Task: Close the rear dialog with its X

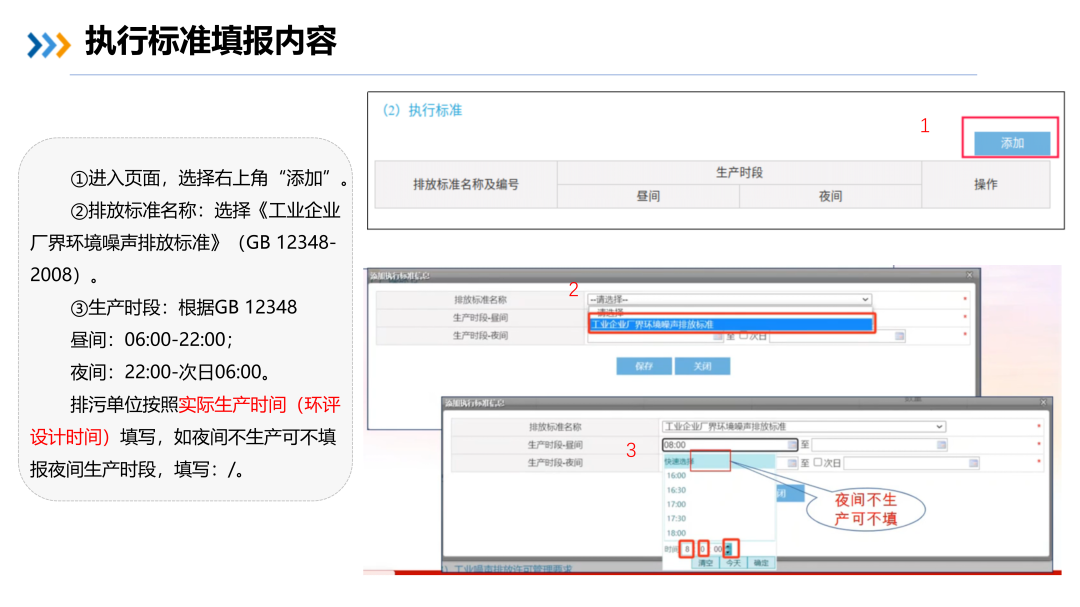Action: point(969,275)
